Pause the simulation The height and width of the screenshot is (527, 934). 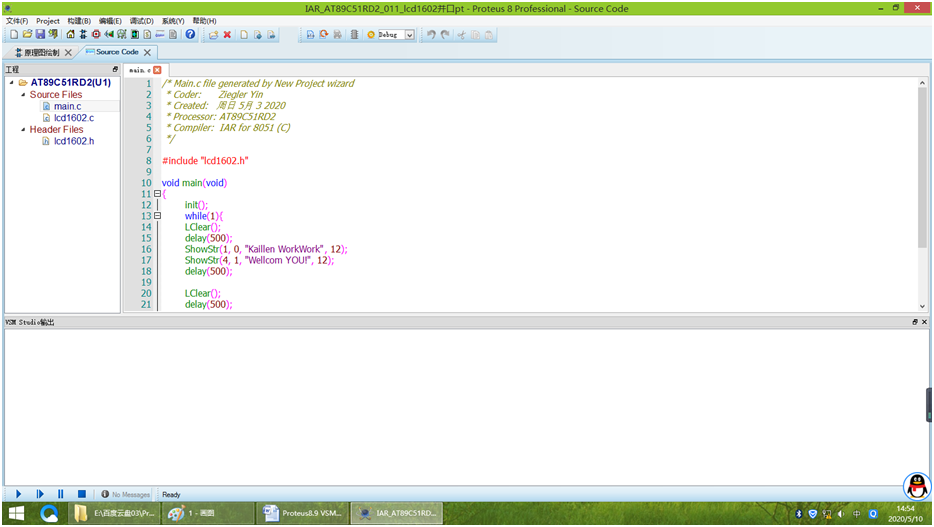pyautogui.click(x=61, y=494)
